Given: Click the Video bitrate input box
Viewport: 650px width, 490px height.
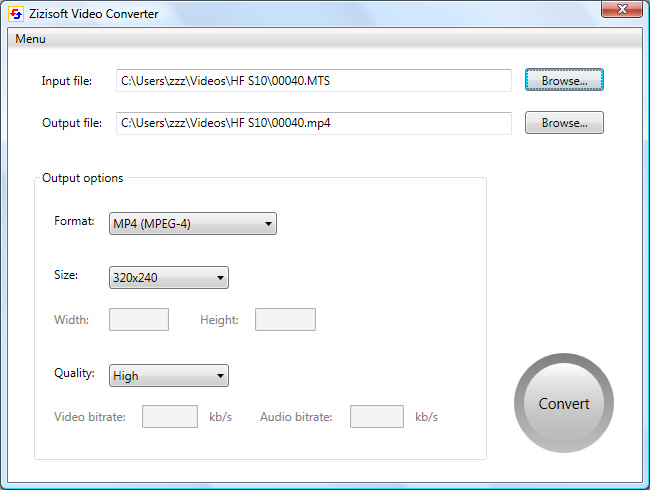Looking at the screenshot, I should [x=170, y=417].
